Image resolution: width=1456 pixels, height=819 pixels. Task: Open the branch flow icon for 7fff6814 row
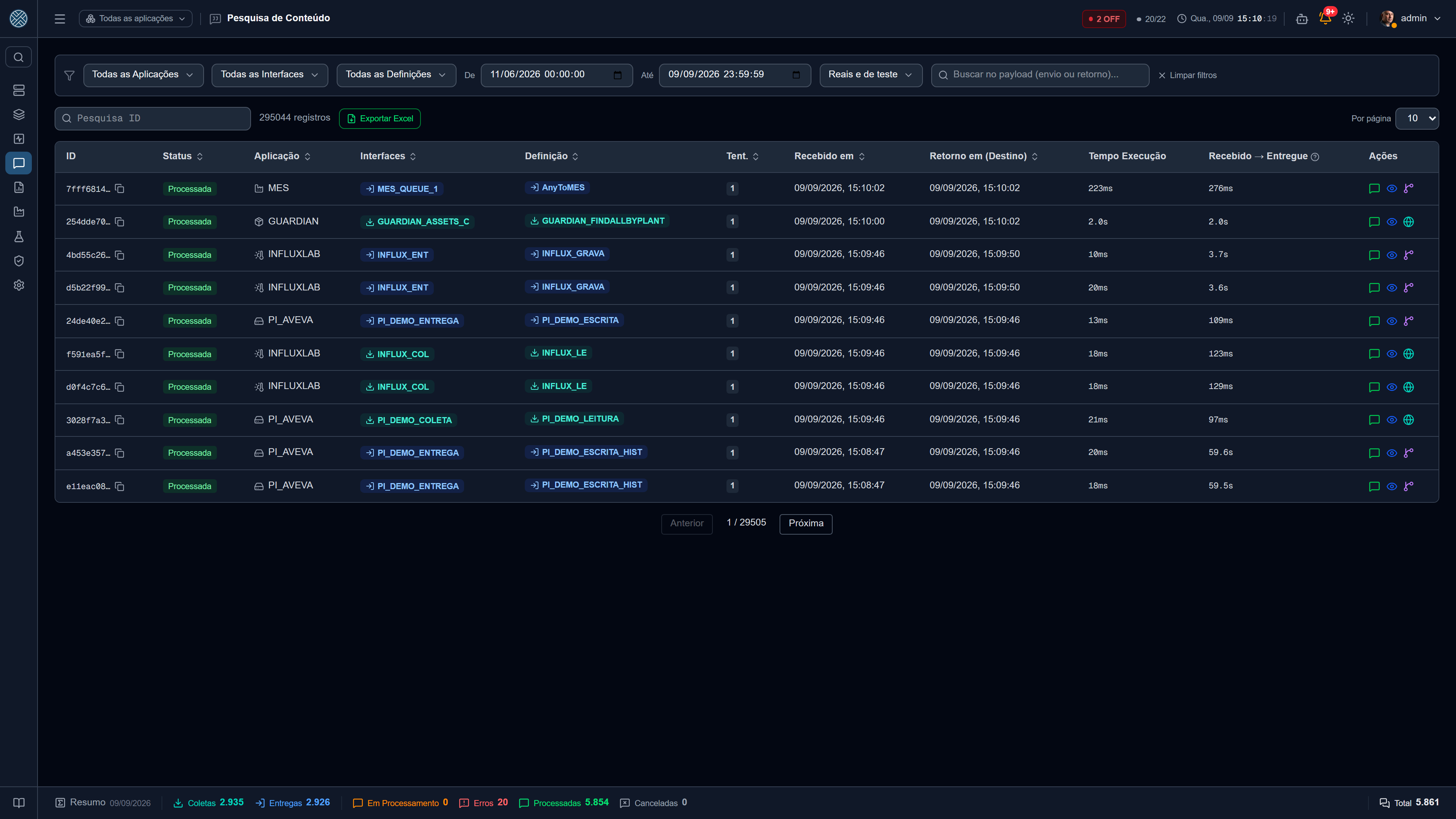(x=1409, y=188)
